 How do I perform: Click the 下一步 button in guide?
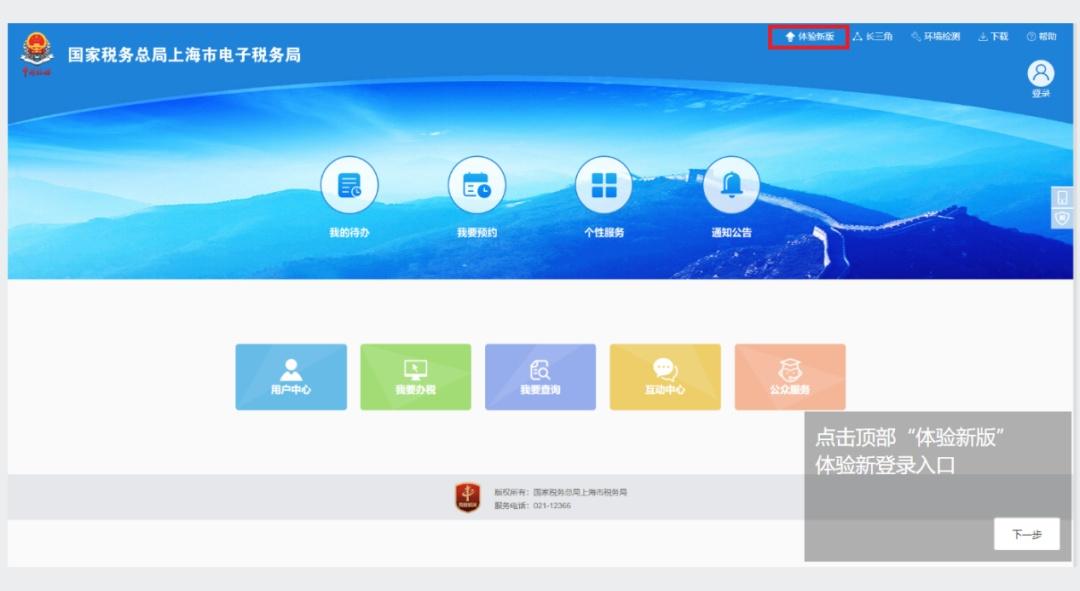[1026, 534]
